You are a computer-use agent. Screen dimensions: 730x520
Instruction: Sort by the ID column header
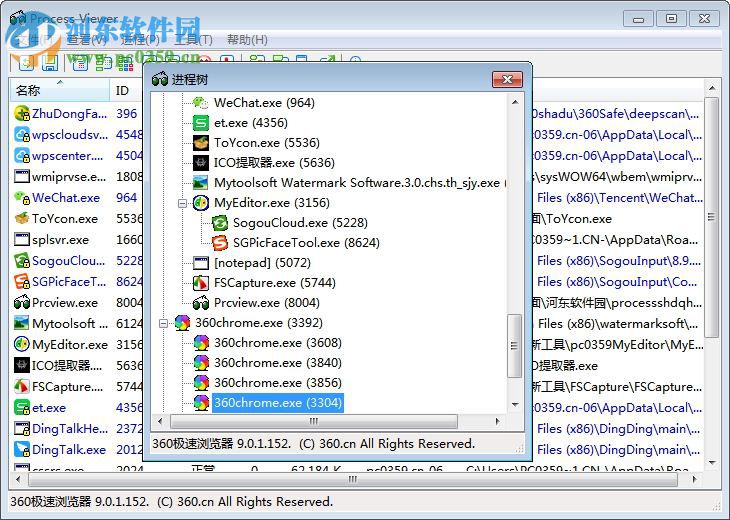pyautogui.click(x=126, y=90)
